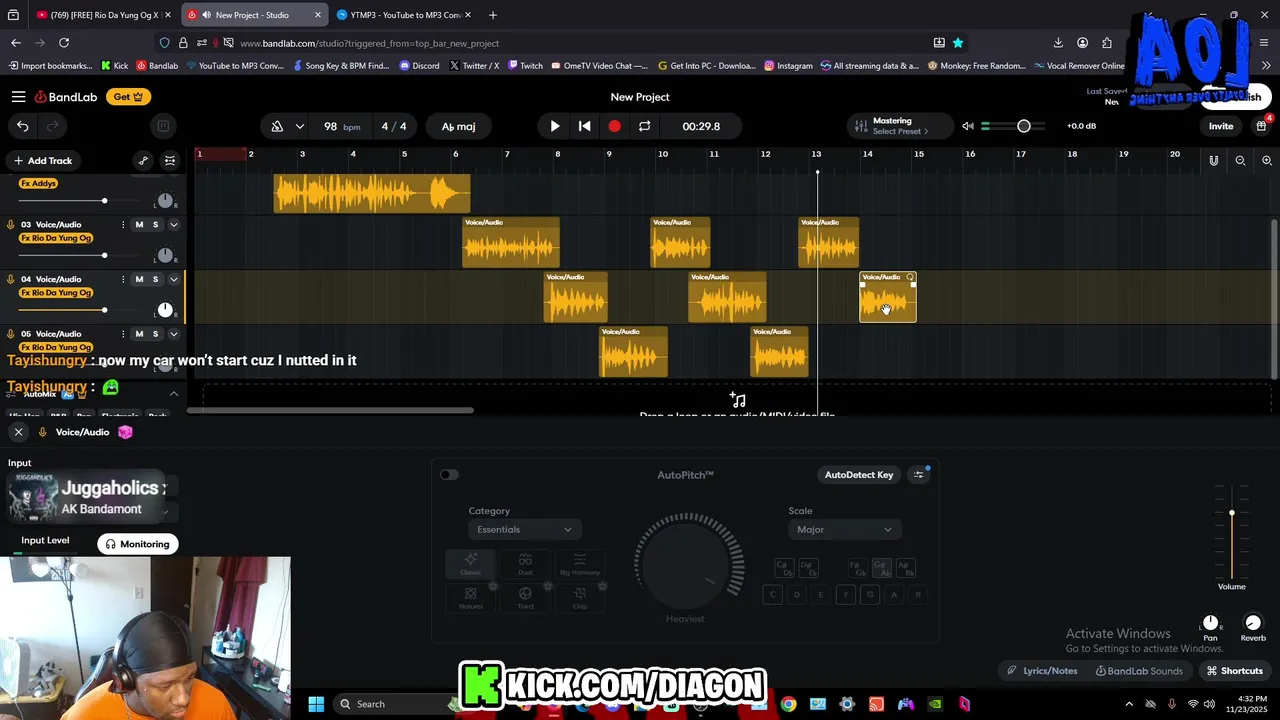Screen dimensions: 1280x720
Task: Solo track 03 Voice/Audio
Action: click(x=155, y=225)
